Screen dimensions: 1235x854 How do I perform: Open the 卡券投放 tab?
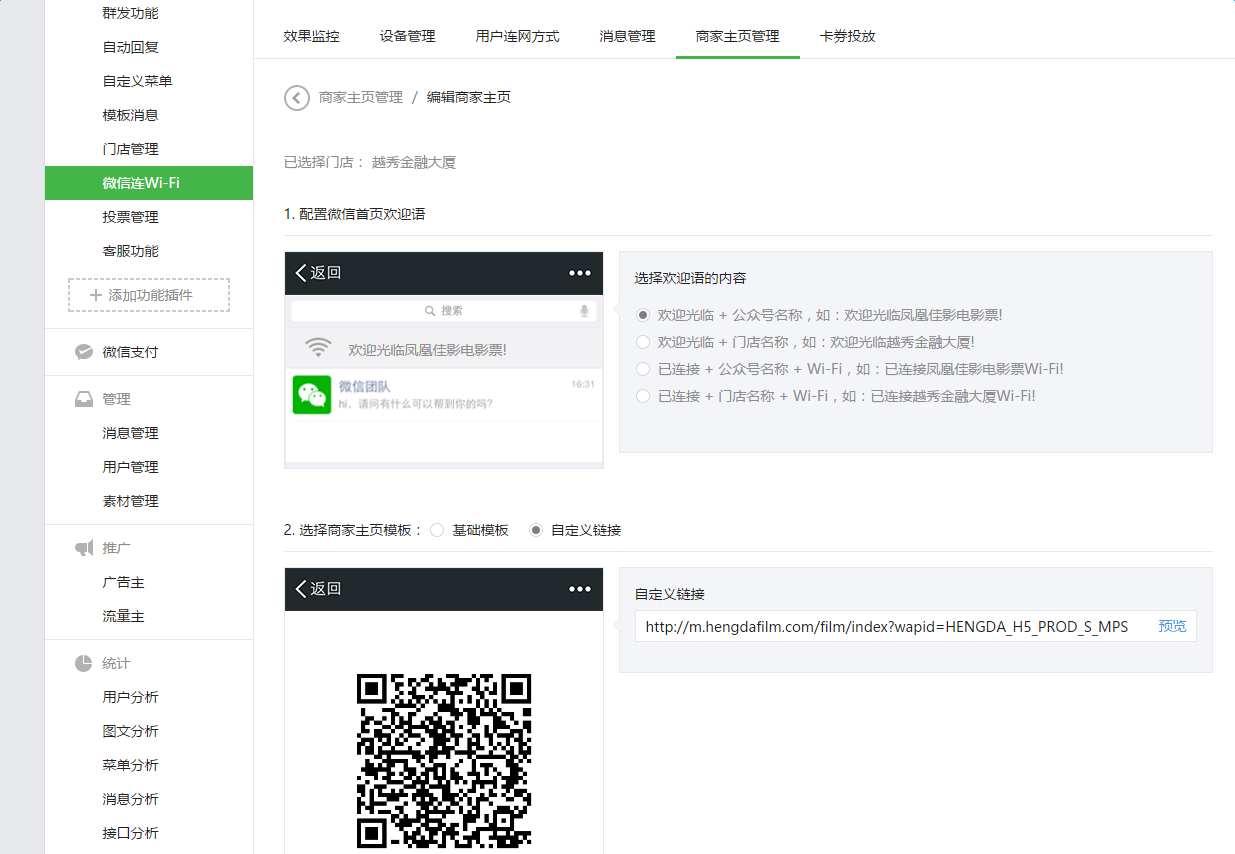(847, 36)
